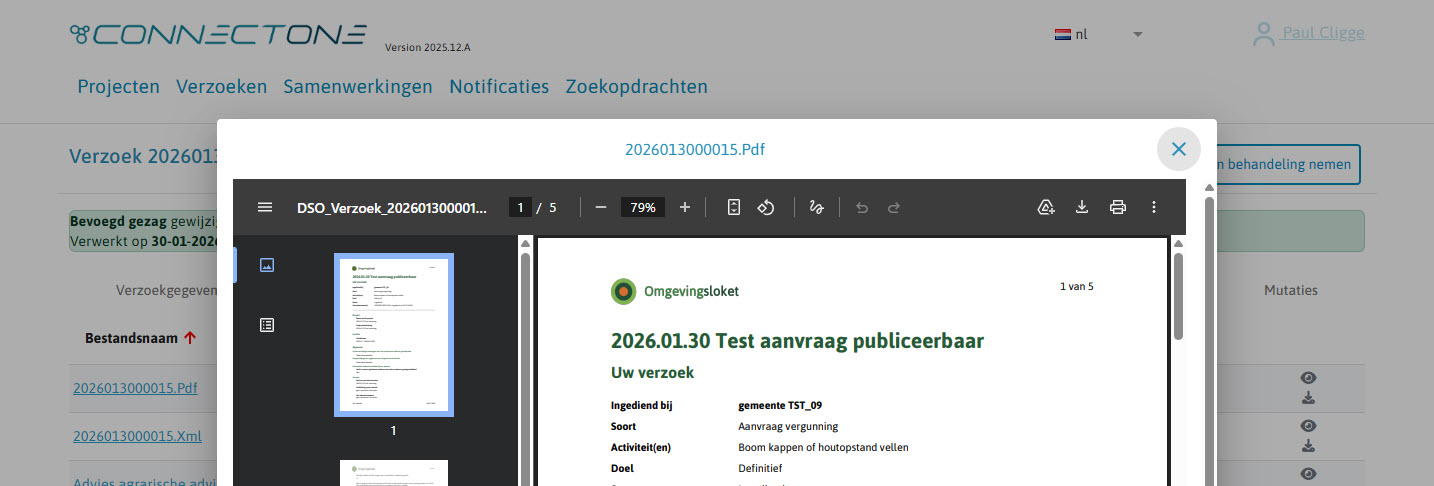Screen dimensions: 1434x486
Task: Select the draw annotation tool
Action: tap(816, 207)
